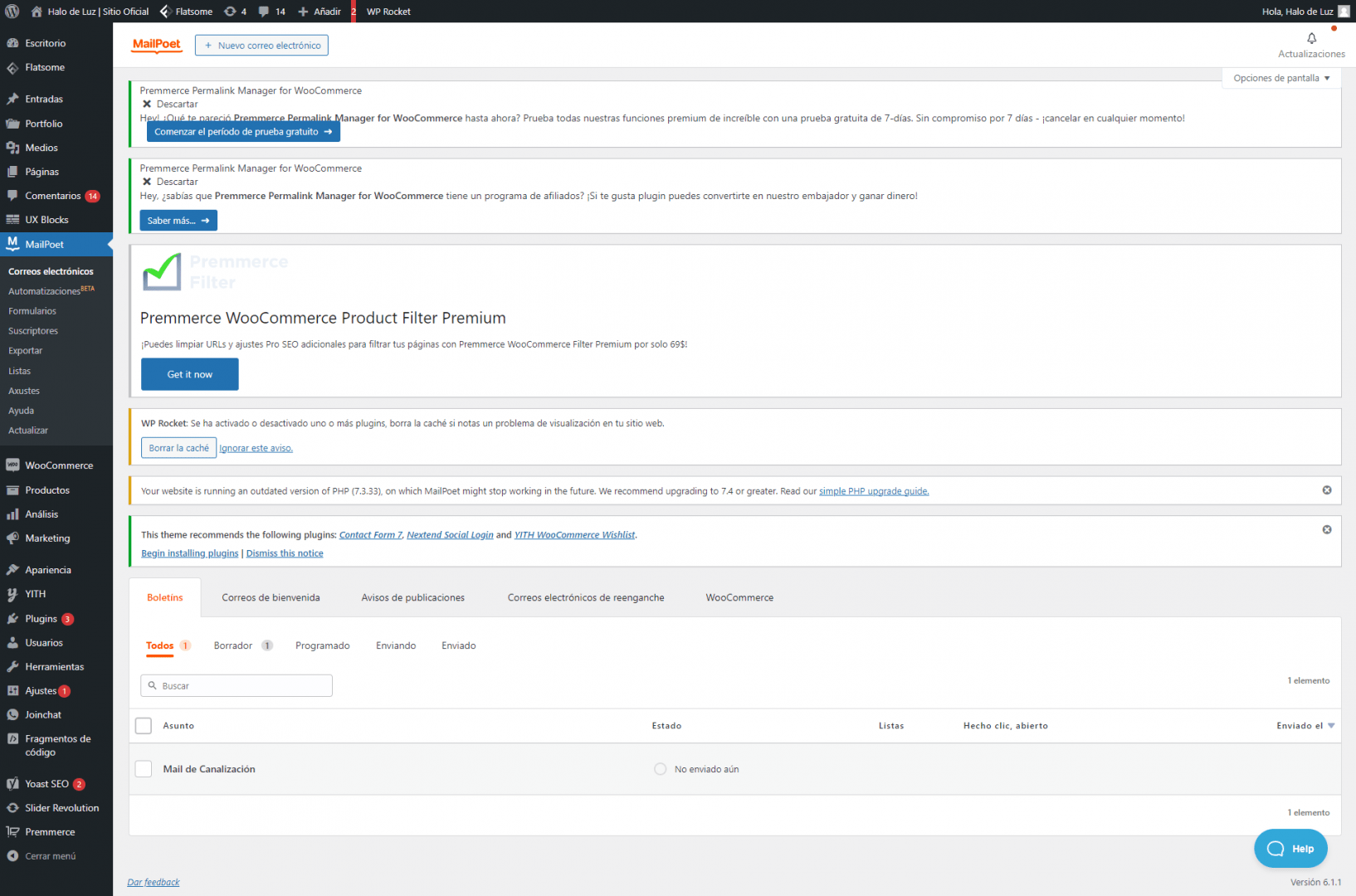The image size is (1356, 896).
Task: Switch to Avisos de publicaciones tab
Action: [412, 597]
